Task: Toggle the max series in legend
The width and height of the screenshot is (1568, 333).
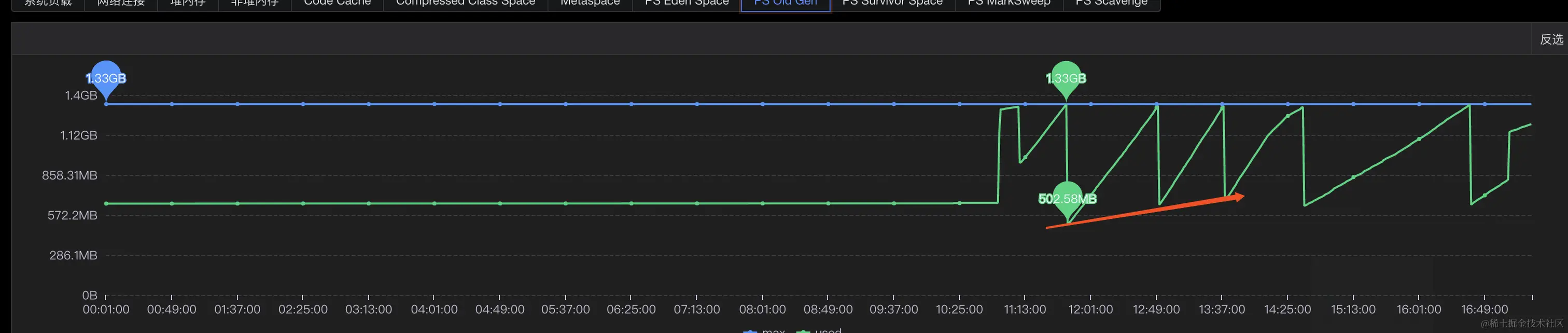Action: pos(764,330)
